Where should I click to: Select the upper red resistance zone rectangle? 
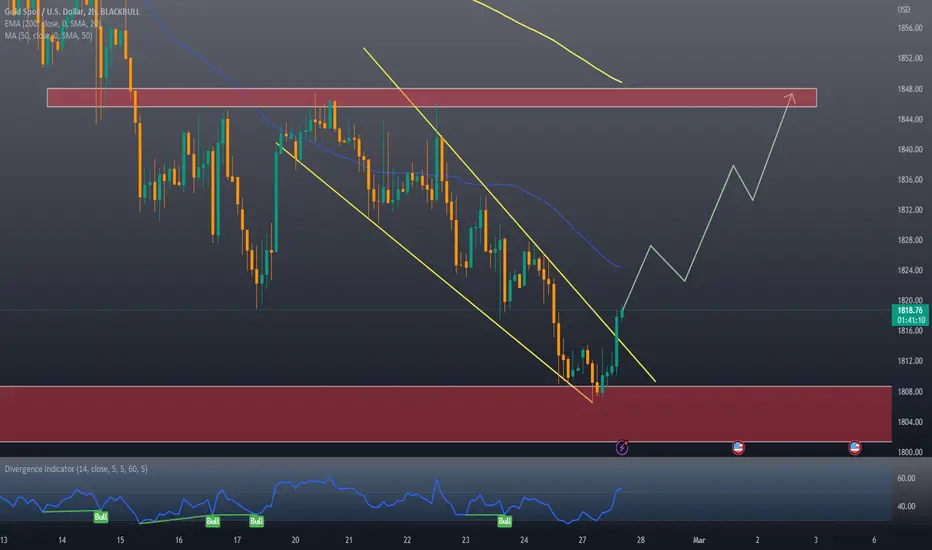432,98
